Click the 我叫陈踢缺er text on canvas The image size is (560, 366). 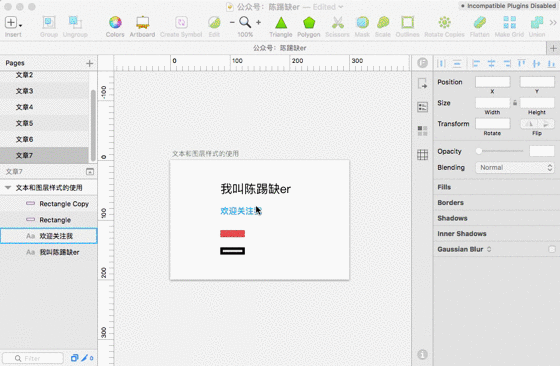click(256, 189)
